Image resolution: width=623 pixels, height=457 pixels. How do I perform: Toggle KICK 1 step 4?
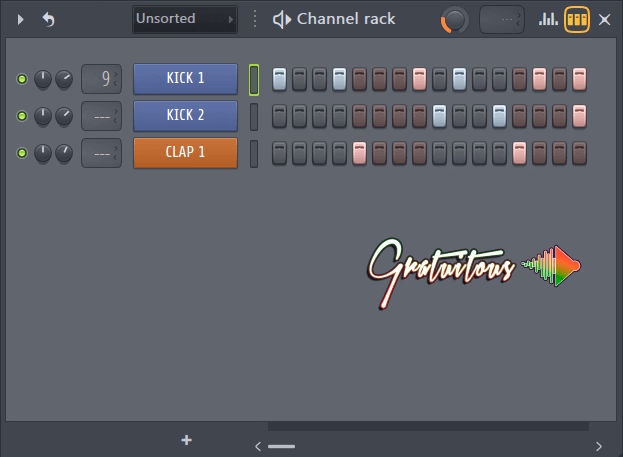339,79
